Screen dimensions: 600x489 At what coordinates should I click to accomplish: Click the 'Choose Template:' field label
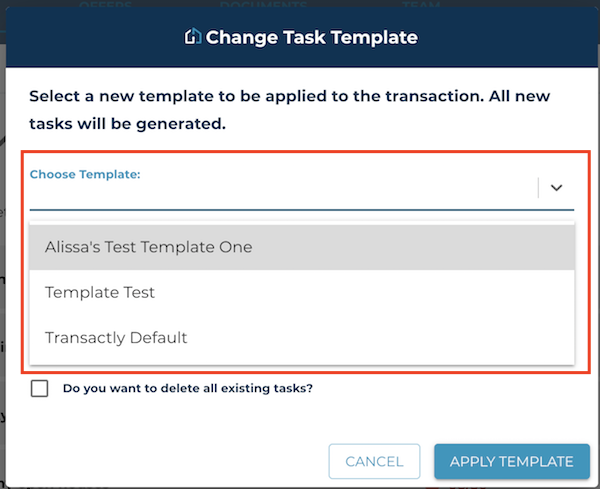tap(85, 174)
